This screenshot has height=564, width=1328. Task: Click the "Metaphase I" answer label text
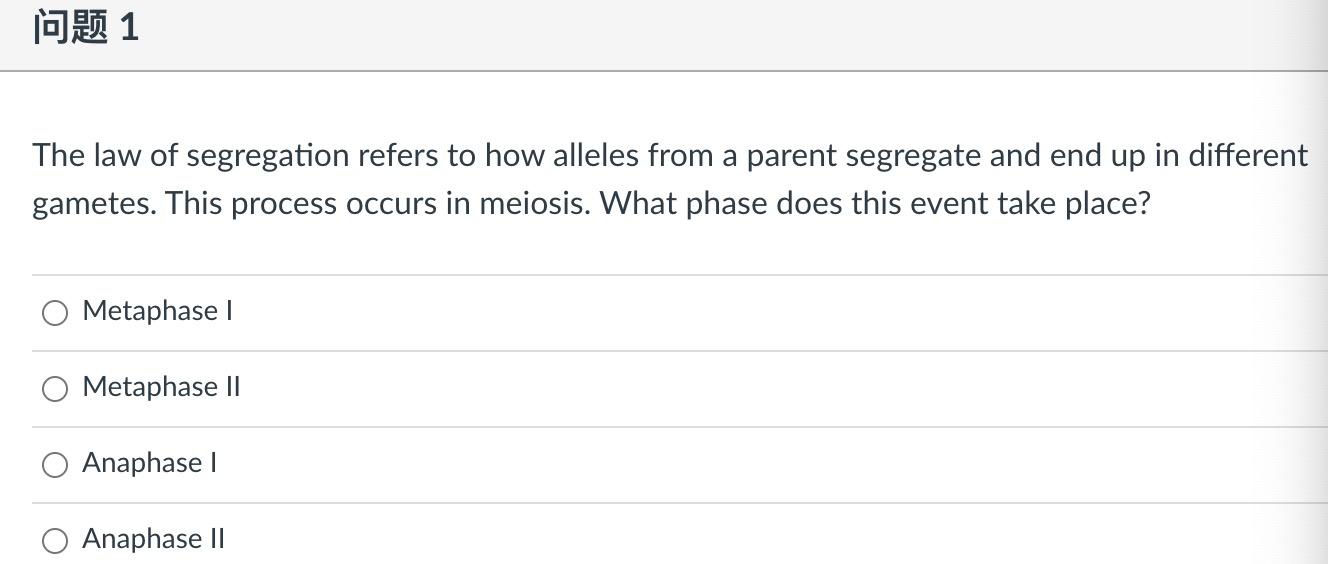click(157, 311)
